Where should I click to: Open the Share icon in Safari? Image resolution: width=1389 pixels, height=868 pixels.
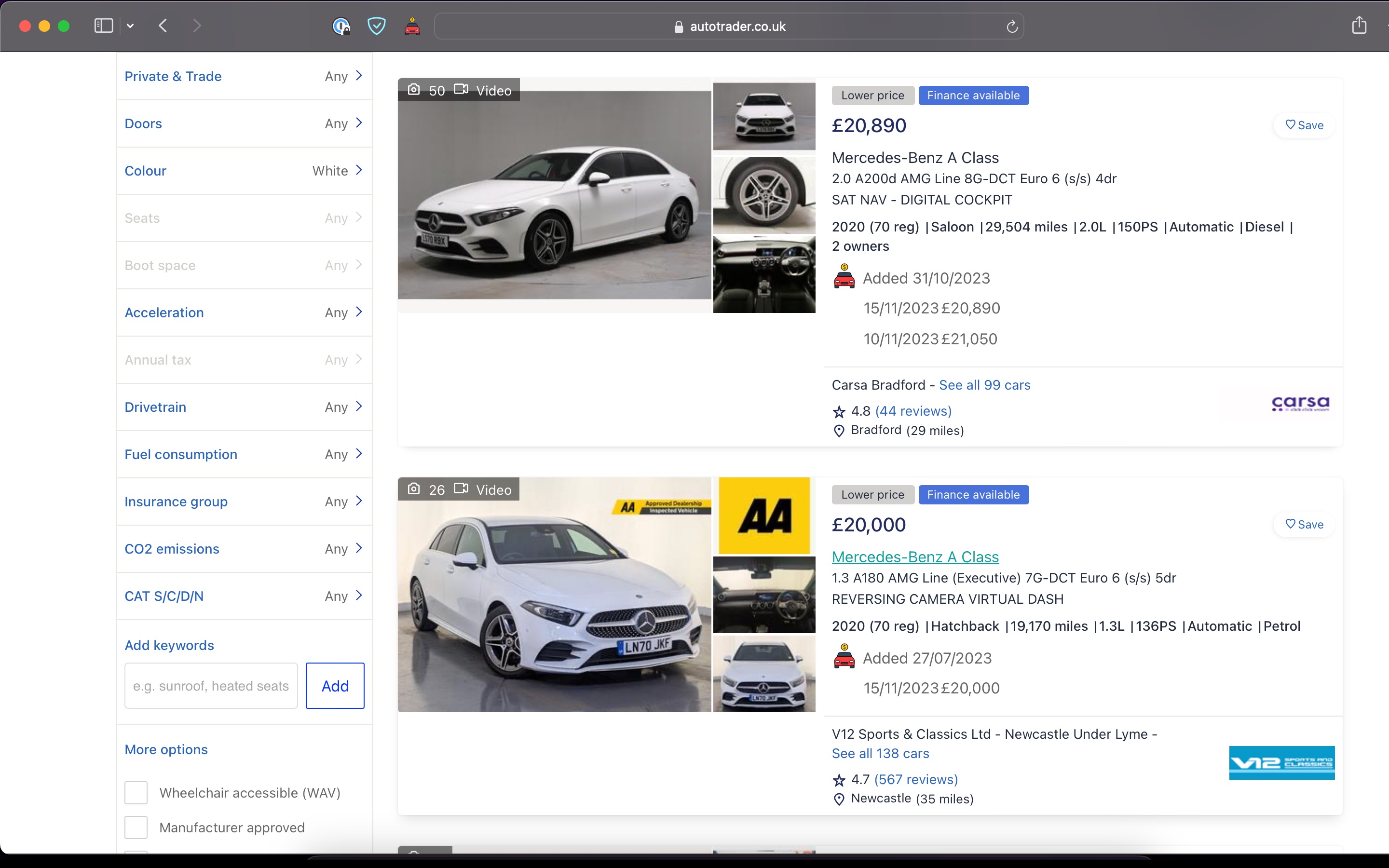(1359, 25)
